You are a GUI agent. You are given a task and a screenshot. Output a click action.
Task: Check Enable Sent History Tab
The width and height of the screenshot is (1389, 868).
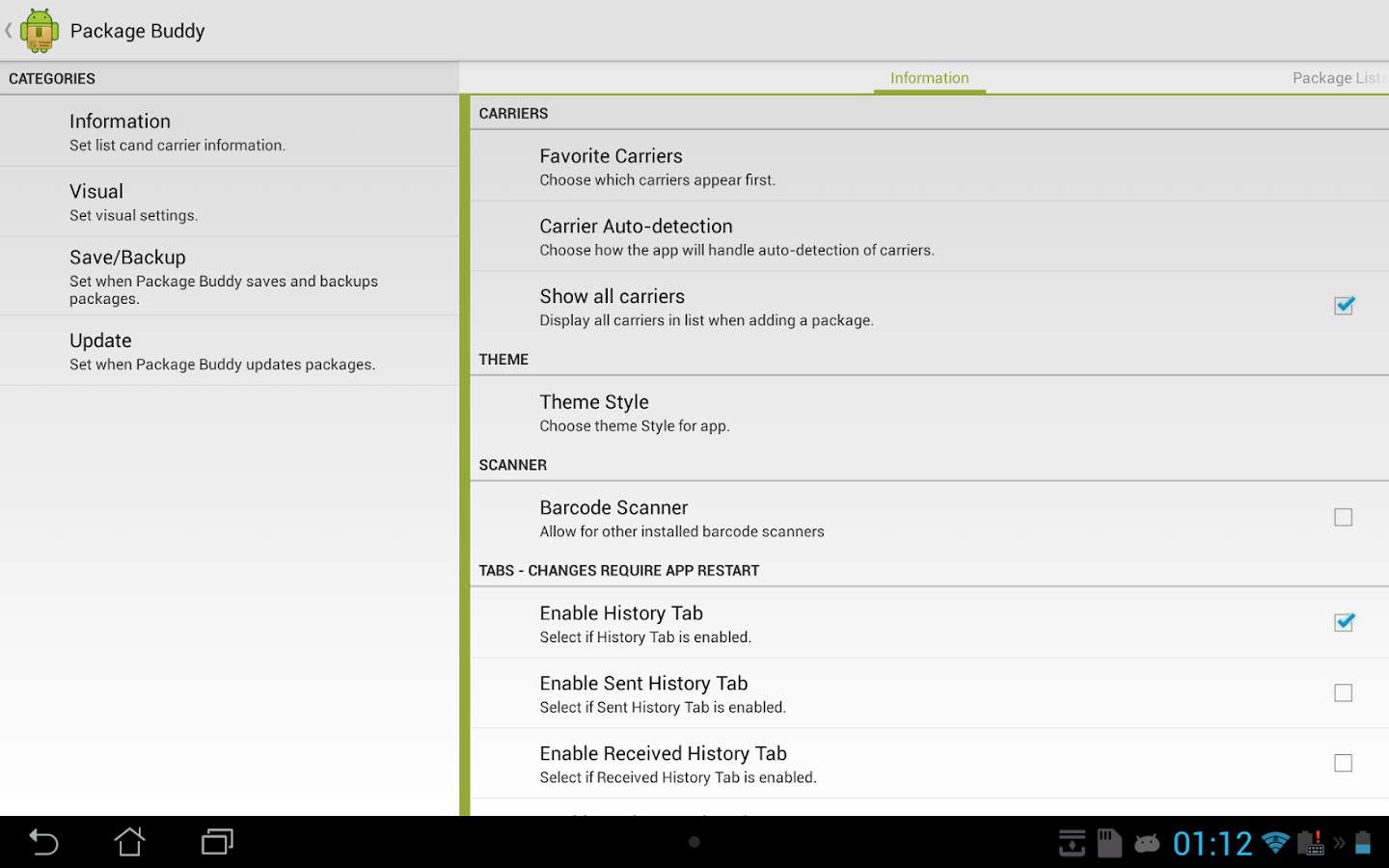(x=1344, y=692)
